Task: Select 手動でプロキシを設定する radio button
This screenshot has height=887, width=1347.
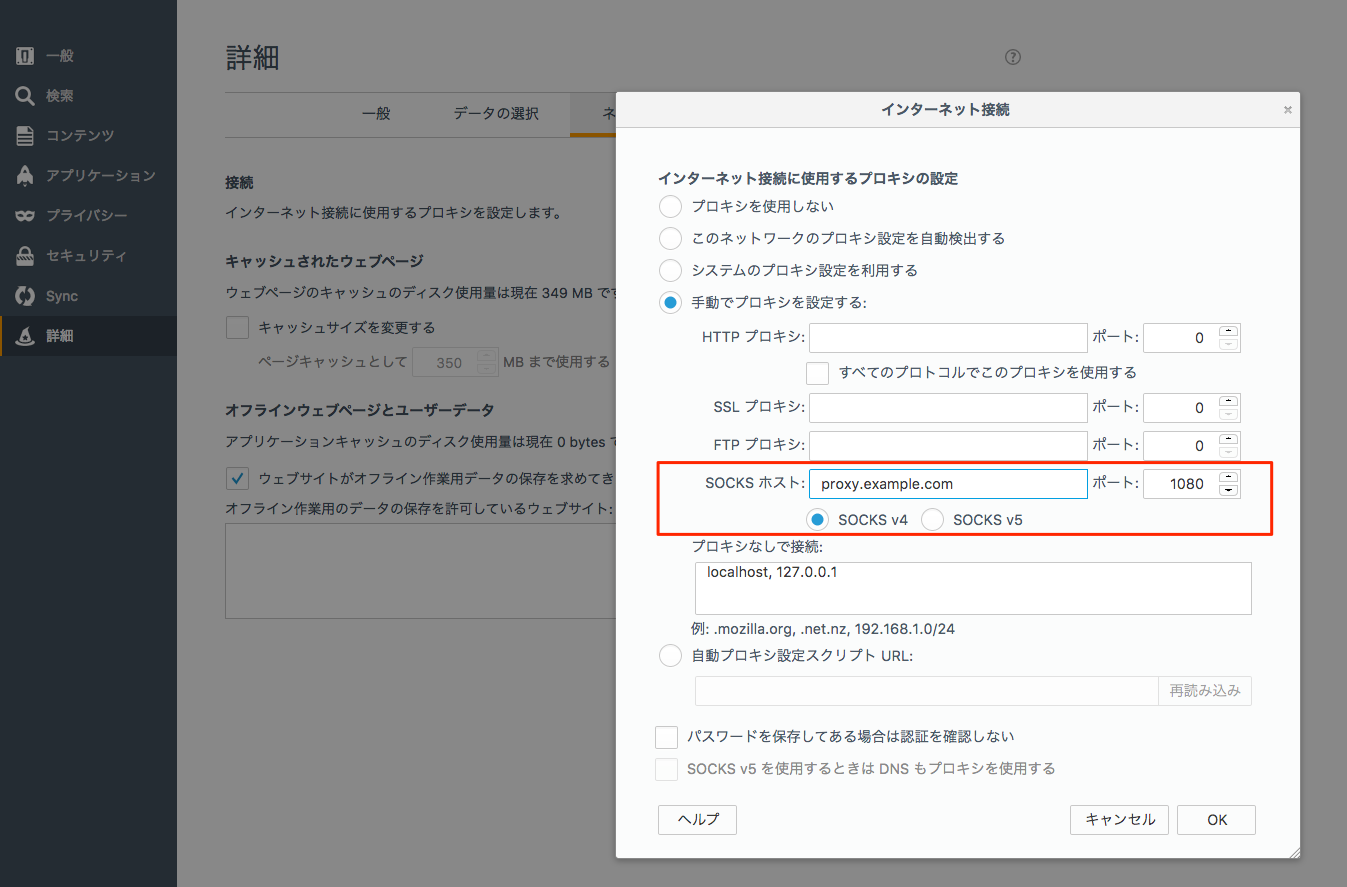Action: tap(670, 303)
